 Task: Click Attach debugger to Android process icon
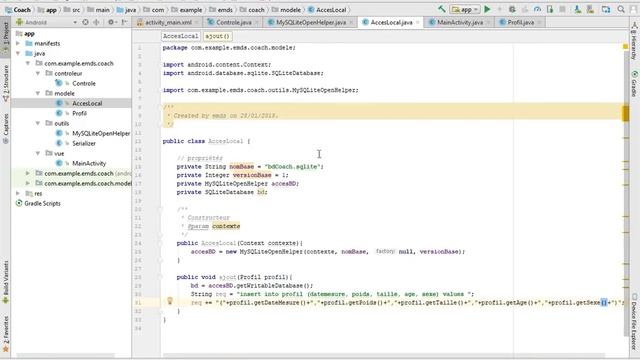[x=550, y=9]
